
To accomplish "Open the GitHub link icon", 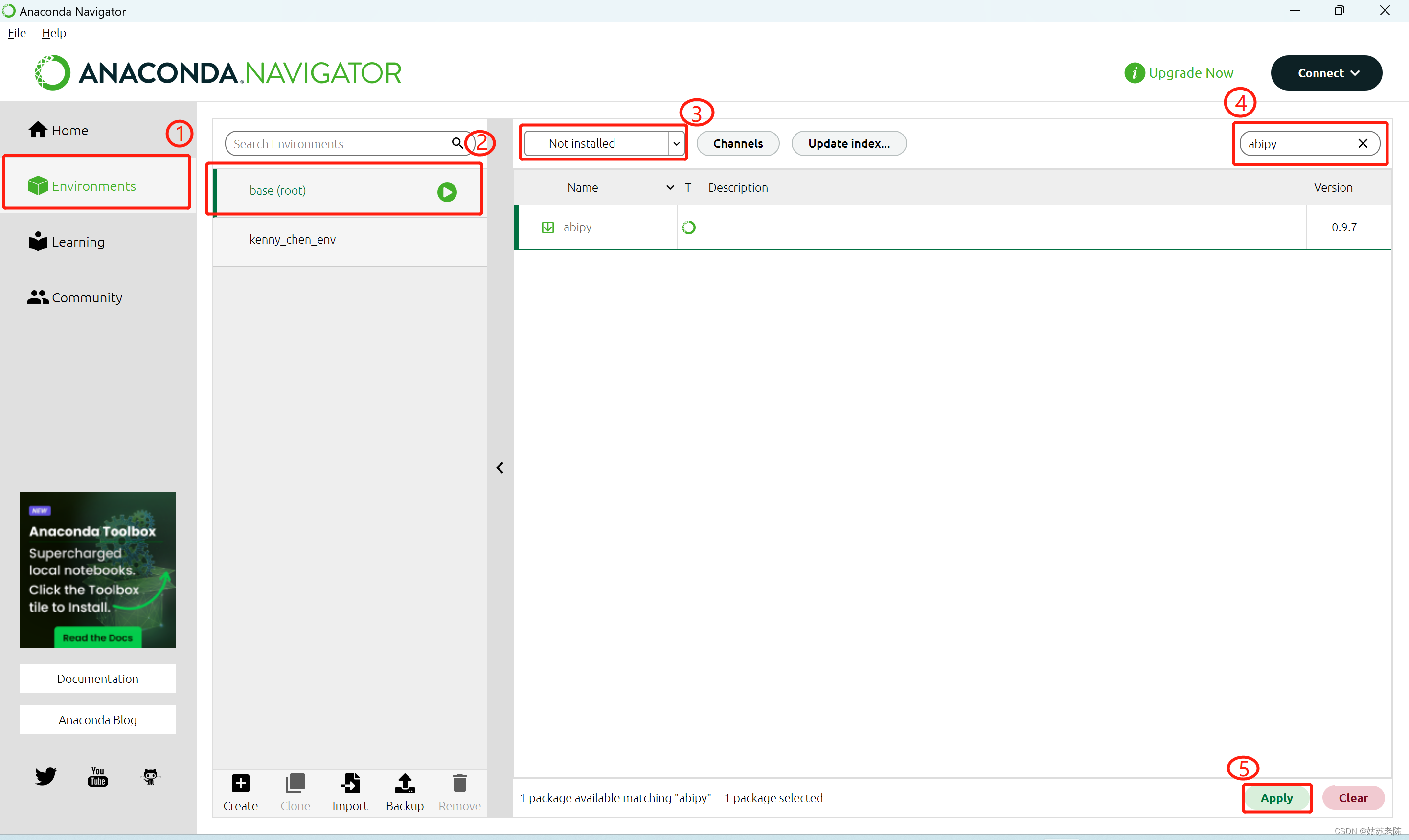I will click(x=150, y=776).
